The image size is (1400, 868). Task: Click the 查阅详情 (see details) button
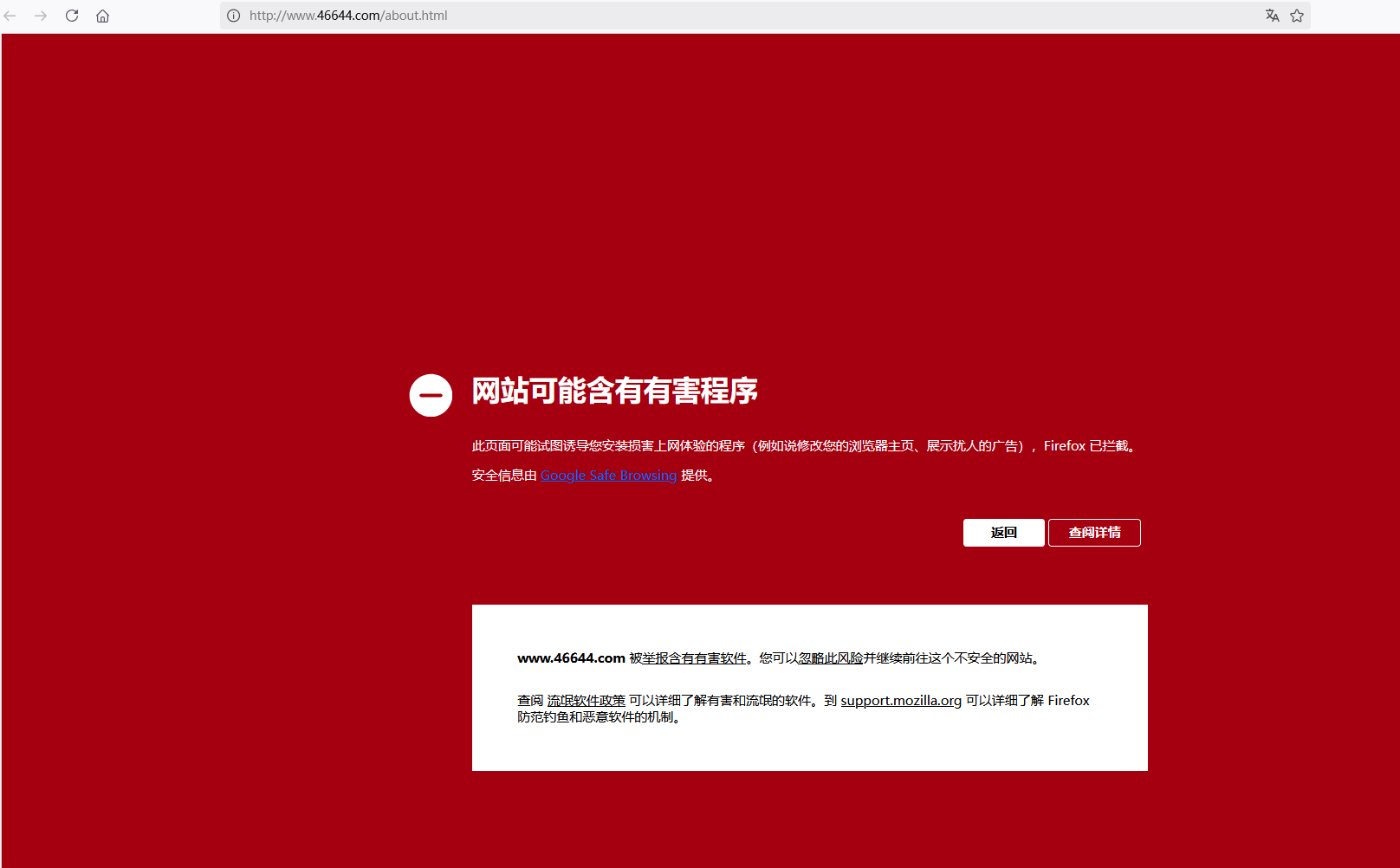1094,533
